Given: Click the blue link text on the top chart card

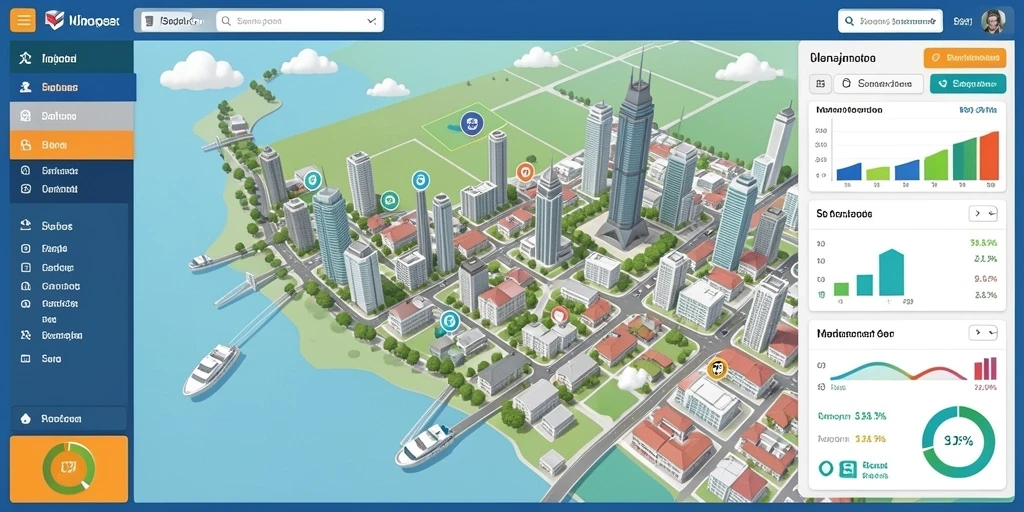Looking at the screenshot, I should [x=978, y=110].
